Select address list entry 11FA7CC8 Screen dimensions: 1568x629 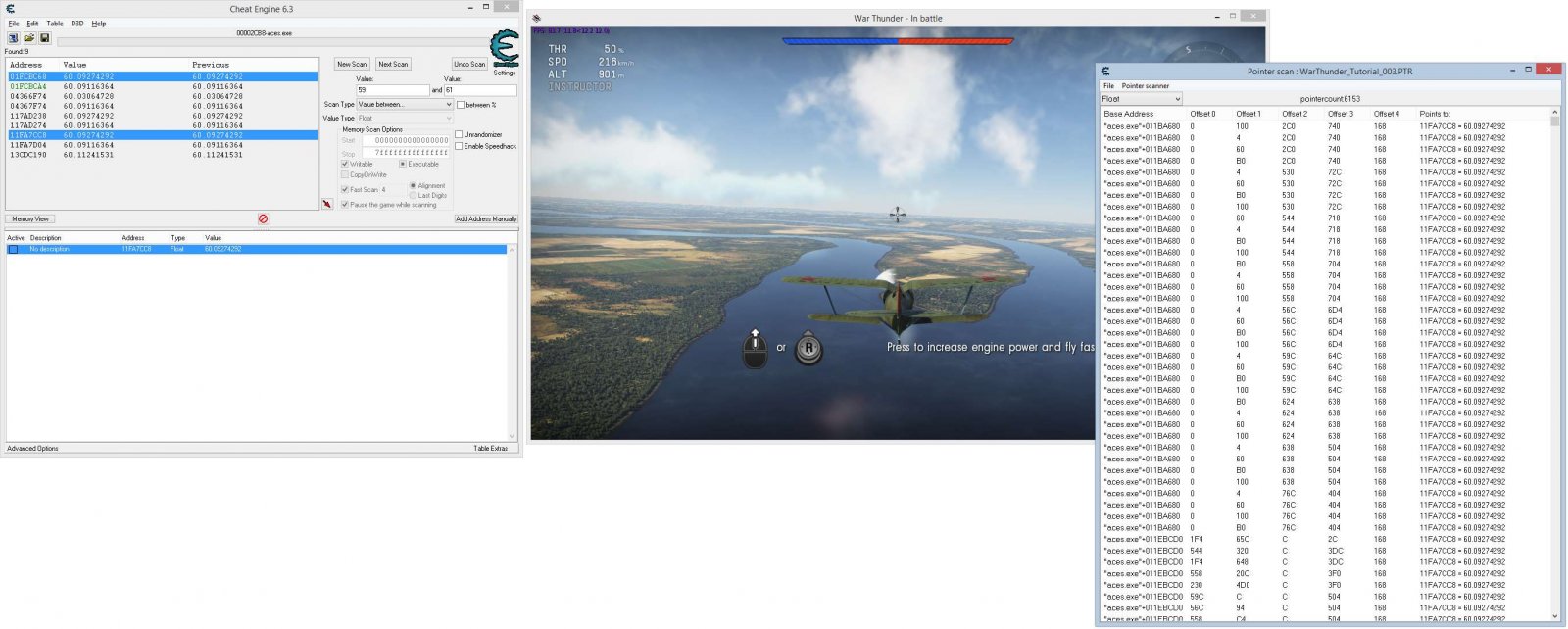click(x=257, y=249)
